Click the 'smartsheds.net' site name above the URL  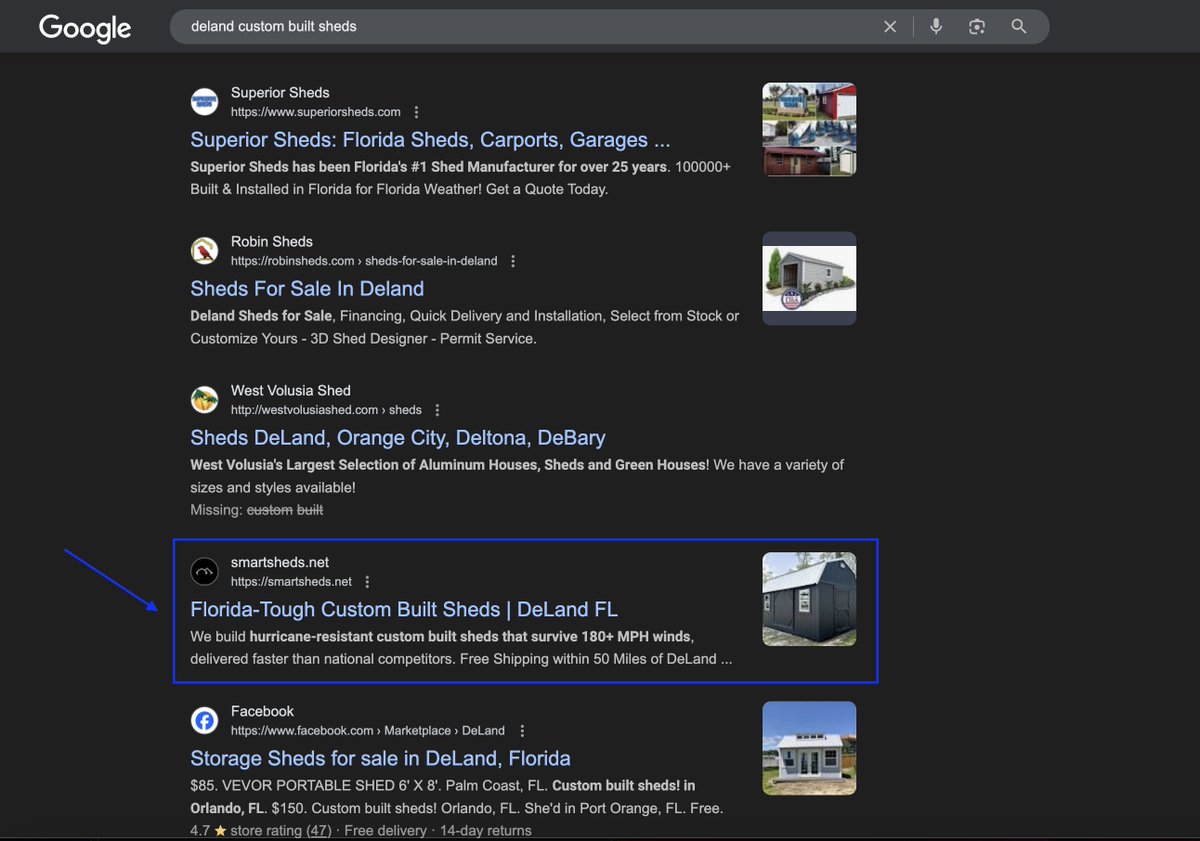pyautogui.click(x=280, y=562)
